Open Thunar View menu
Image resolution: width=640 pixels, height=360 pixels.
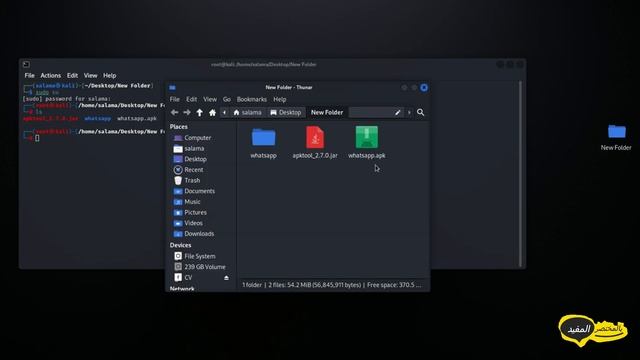(x=210, y=99)
